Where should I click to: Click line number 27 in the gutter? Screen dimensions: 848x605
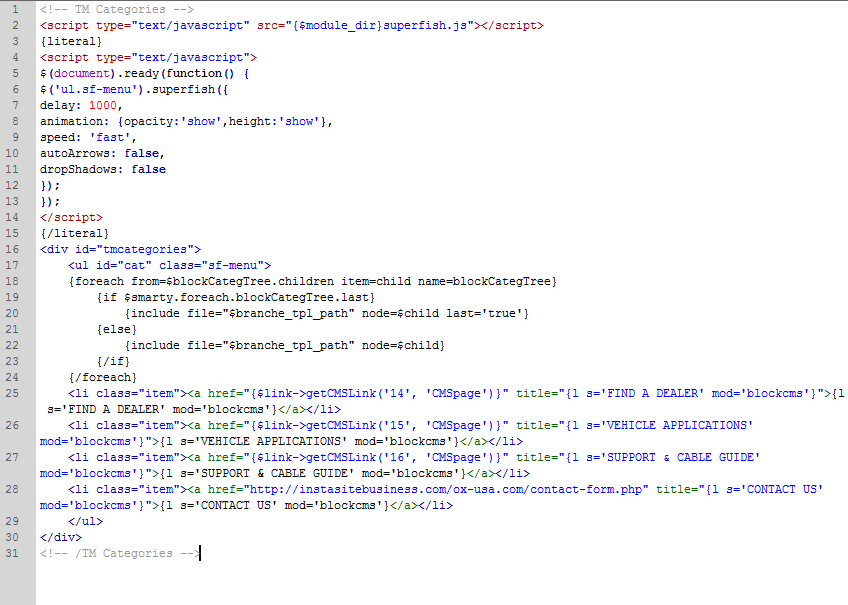12,457
